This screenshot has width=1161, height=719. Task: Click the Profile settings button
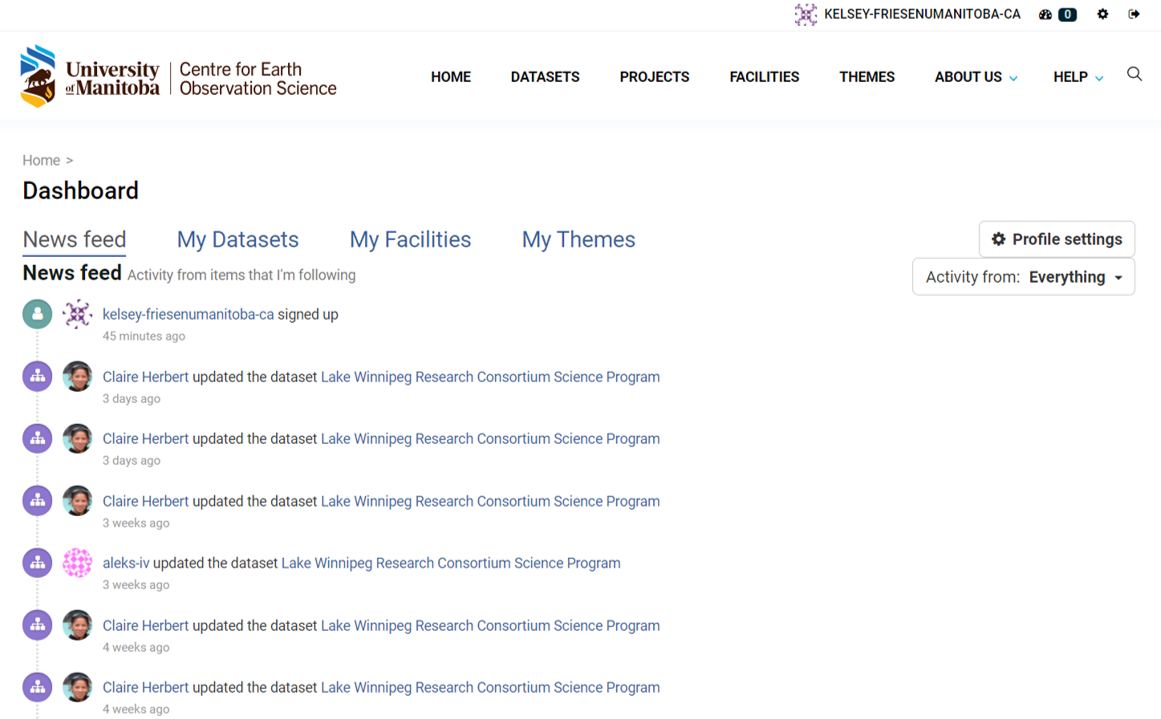tap(1056, 239)
